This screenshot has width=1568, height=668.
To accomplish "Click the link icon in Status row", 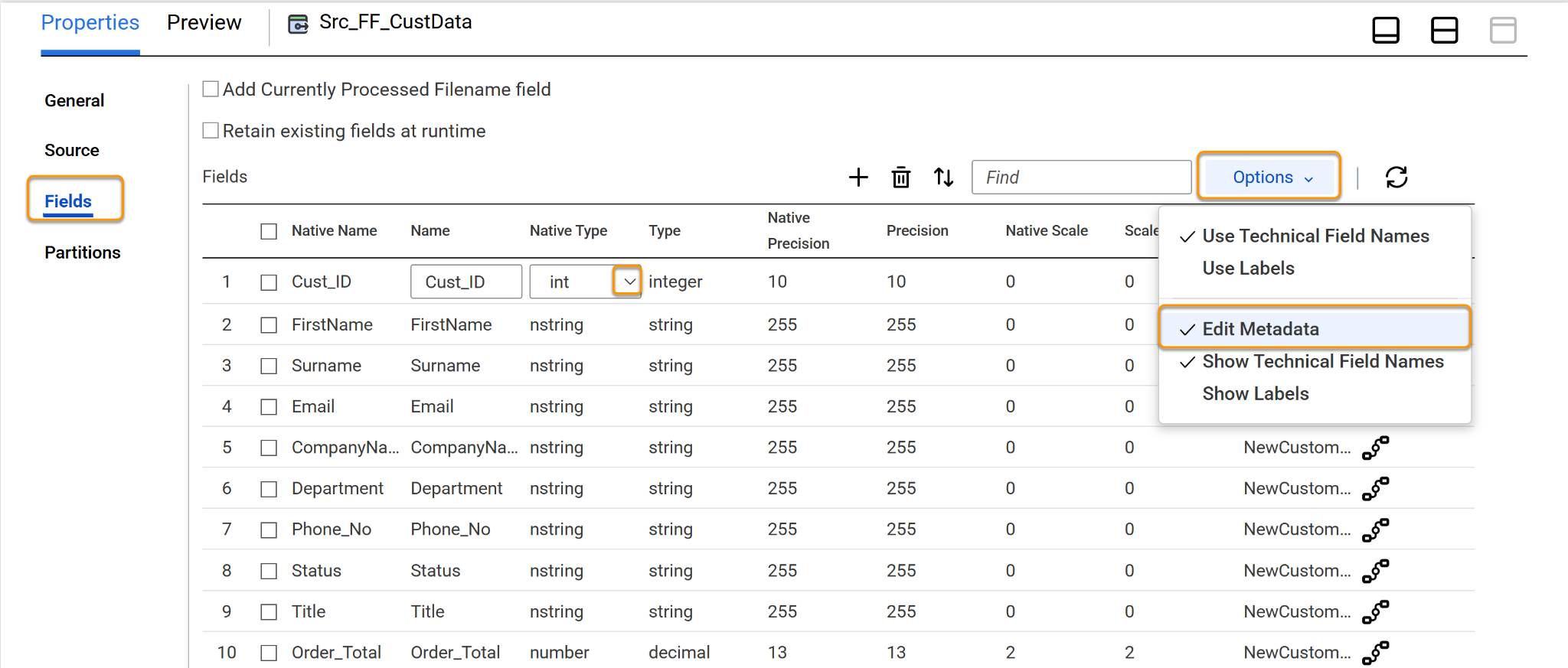I will pos(1376,571).
